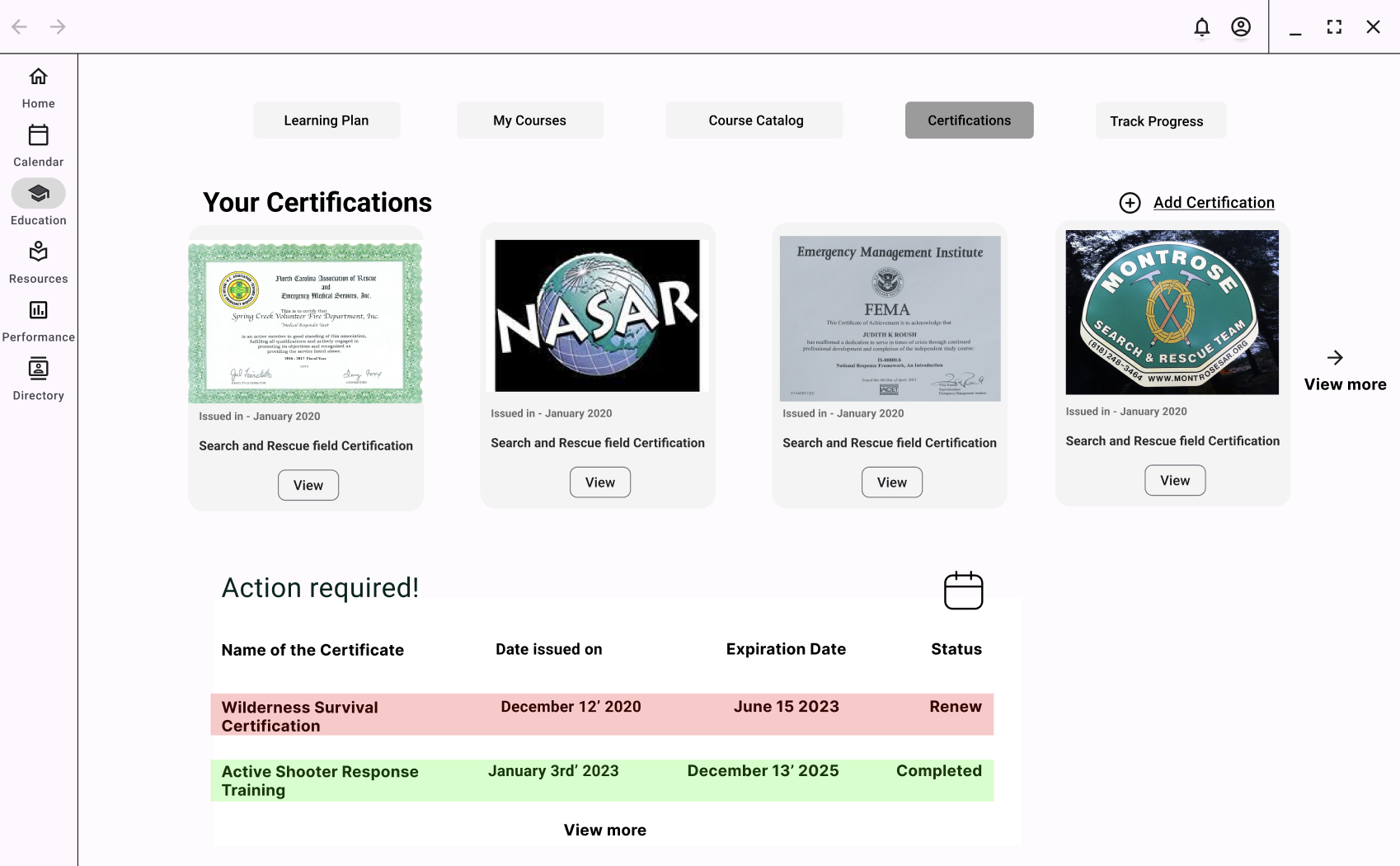Open the NASAR globe logo thumbnail
The width and height of the screenshot is (1400, 866).
[x=598, y=316]
